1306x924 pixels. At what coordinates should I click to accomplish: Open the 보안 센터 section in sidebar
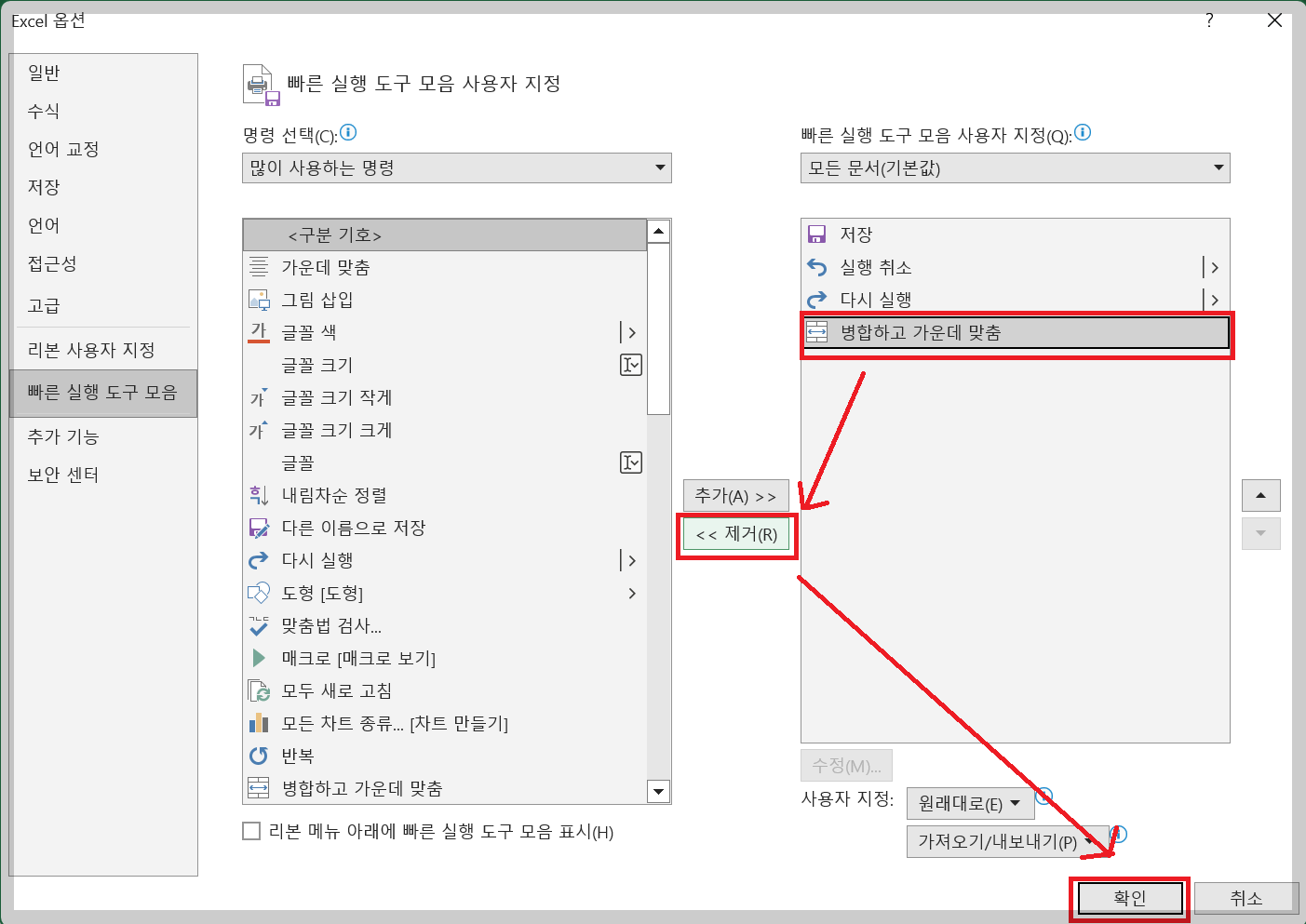62,474
